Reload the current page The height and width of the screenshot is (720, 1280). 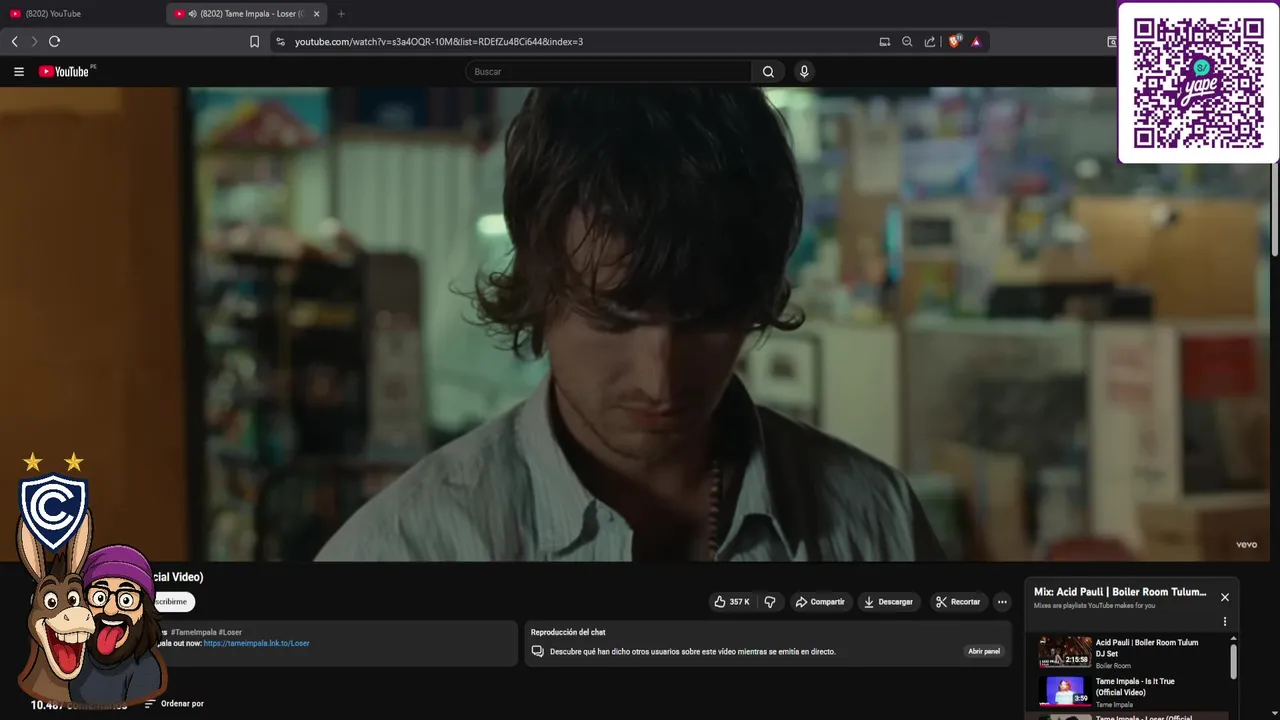[x=55, y=42]
